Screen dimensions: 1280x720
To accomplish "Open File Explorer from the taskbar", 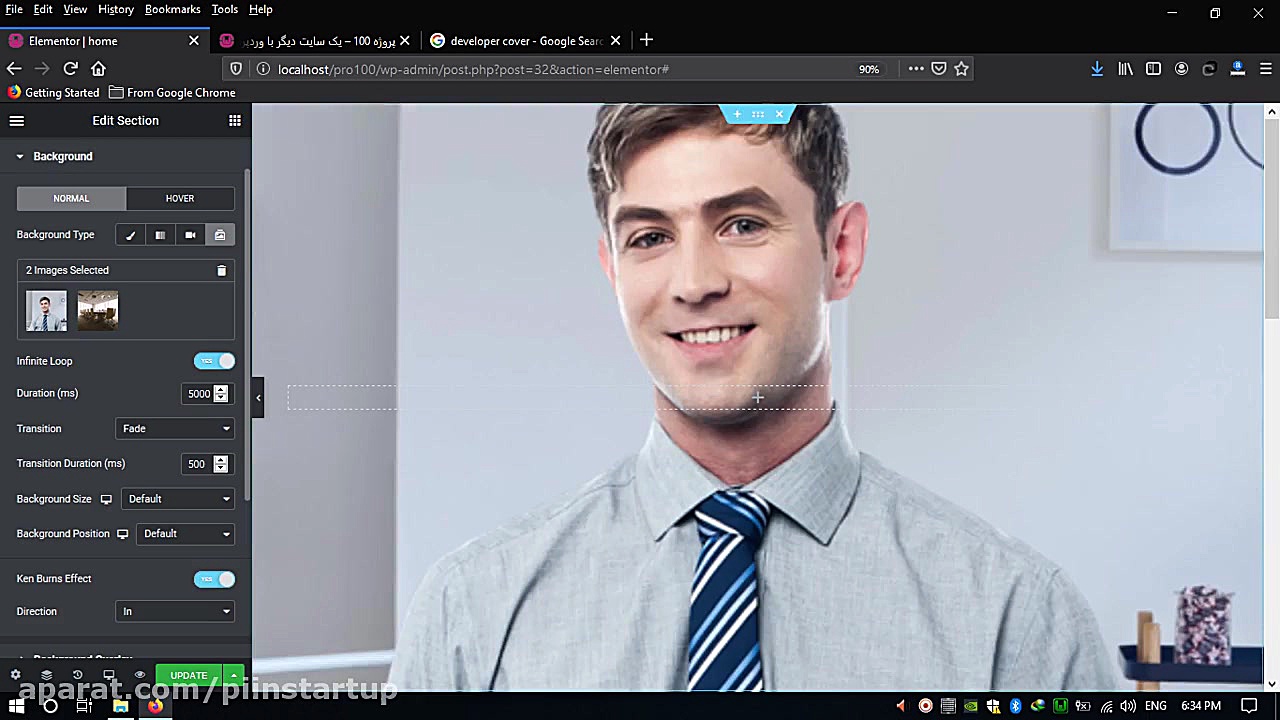I will pyautogui.click(x=120, y=706).
